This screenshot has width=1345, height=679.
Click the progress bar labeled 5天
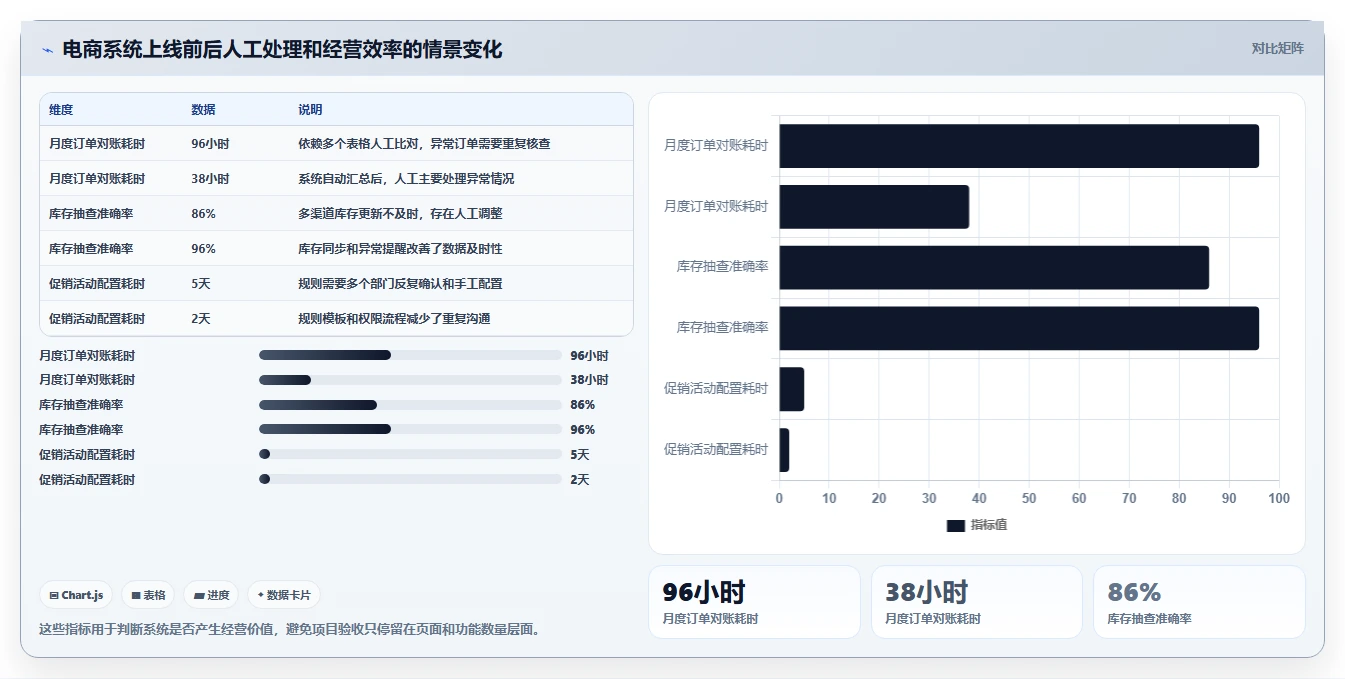[410, 454]
